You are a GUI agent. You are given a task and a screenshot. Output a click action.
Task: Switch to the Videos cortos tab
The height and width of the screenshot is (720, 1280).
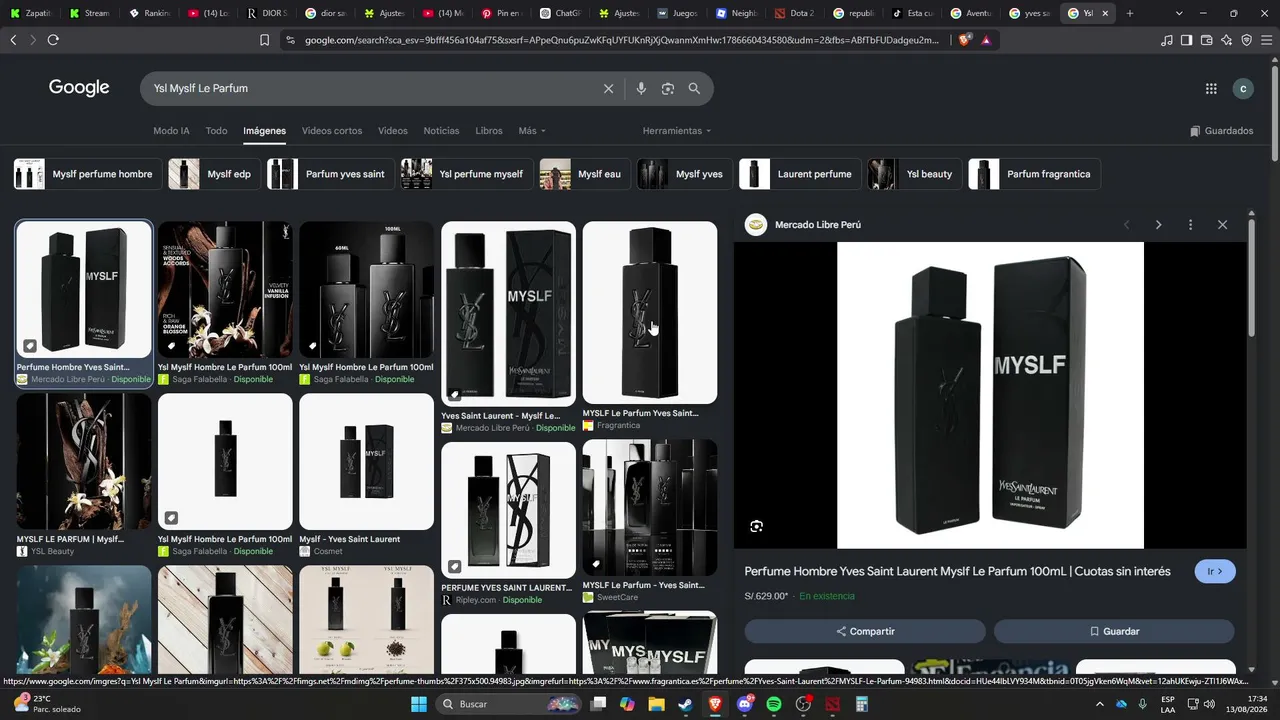pyautogui.click(x=332, y=131)
